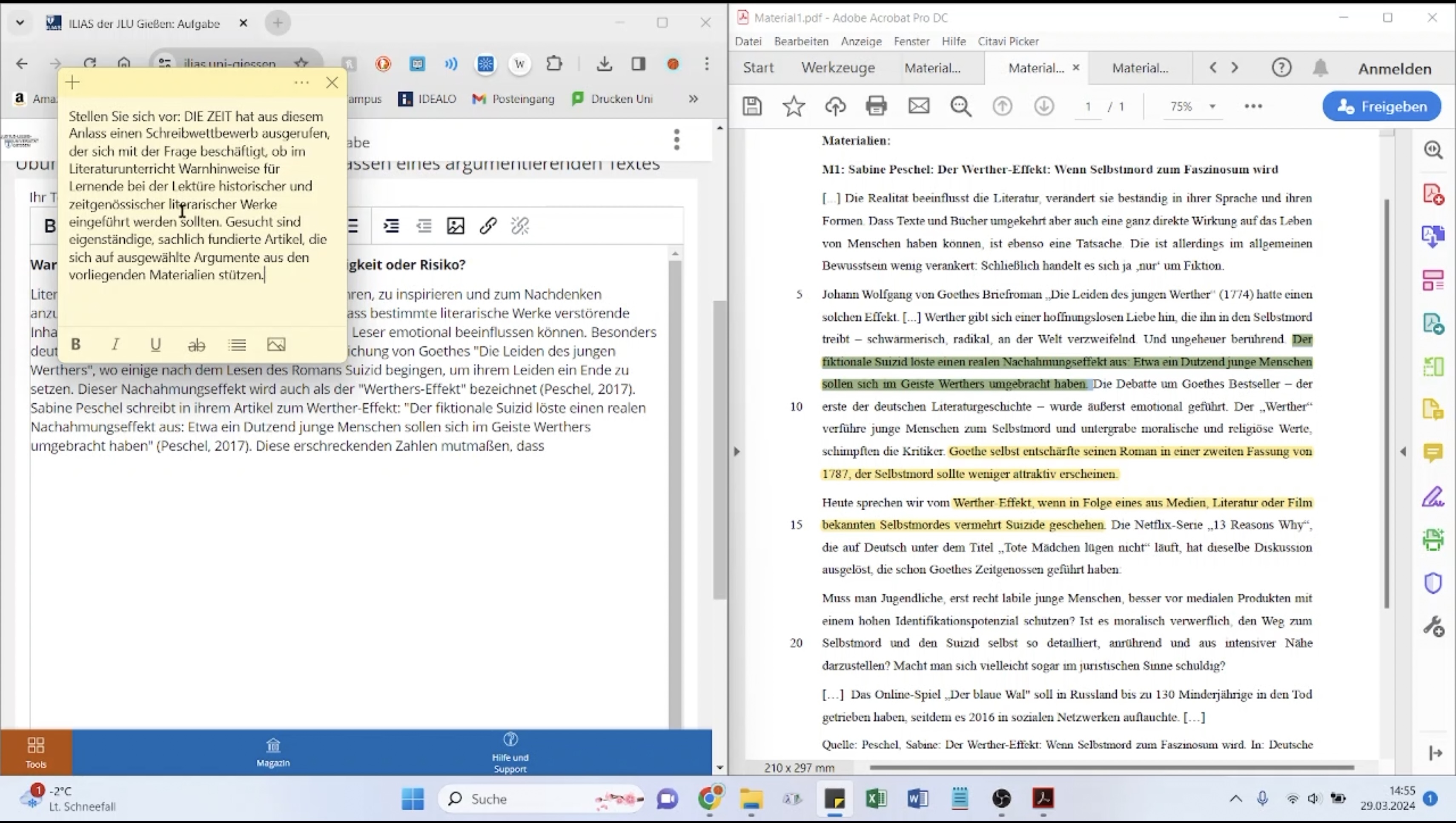Click the blue Freigeben share button
1456x823 pixels.
click(1381, 106)
